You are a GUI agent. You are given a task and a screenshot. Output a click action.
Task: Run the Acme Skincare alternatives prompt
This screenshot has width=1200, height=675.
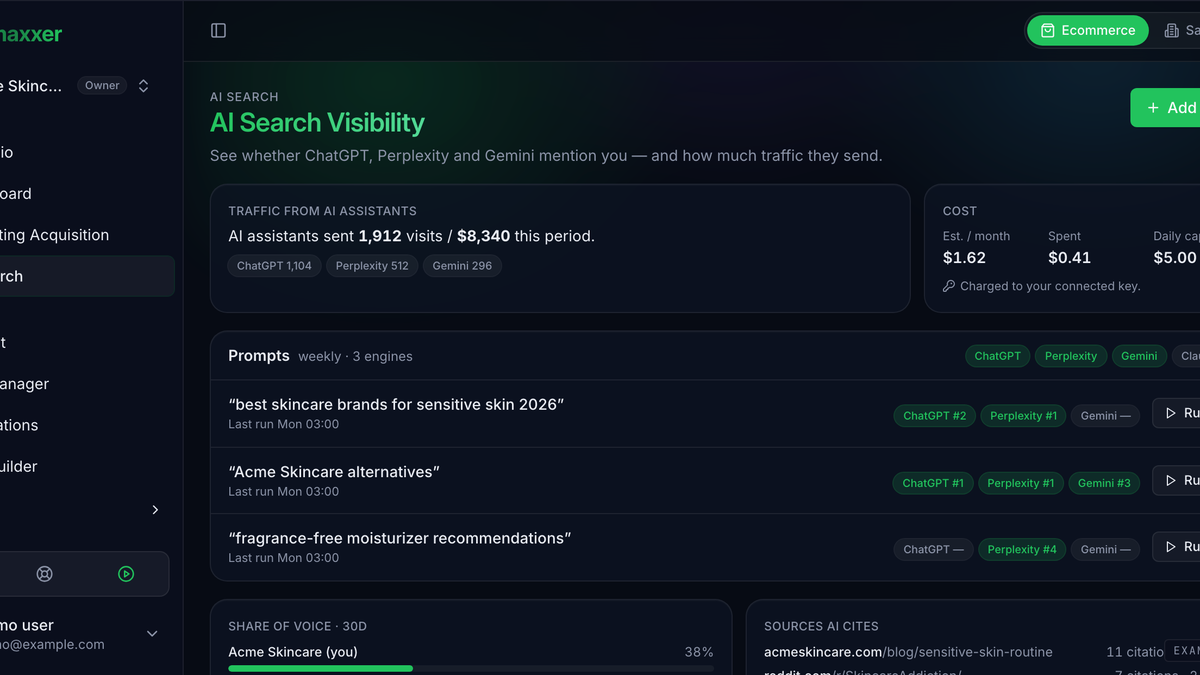pyautogui.click(x=1177, y=481)
